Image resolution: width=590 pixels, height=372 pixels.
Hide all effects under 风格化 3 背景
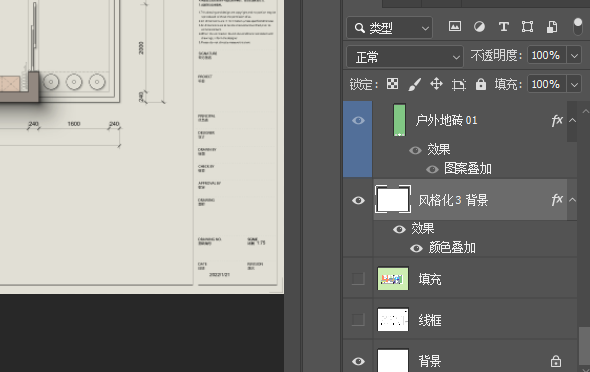(x=399, y=229)
